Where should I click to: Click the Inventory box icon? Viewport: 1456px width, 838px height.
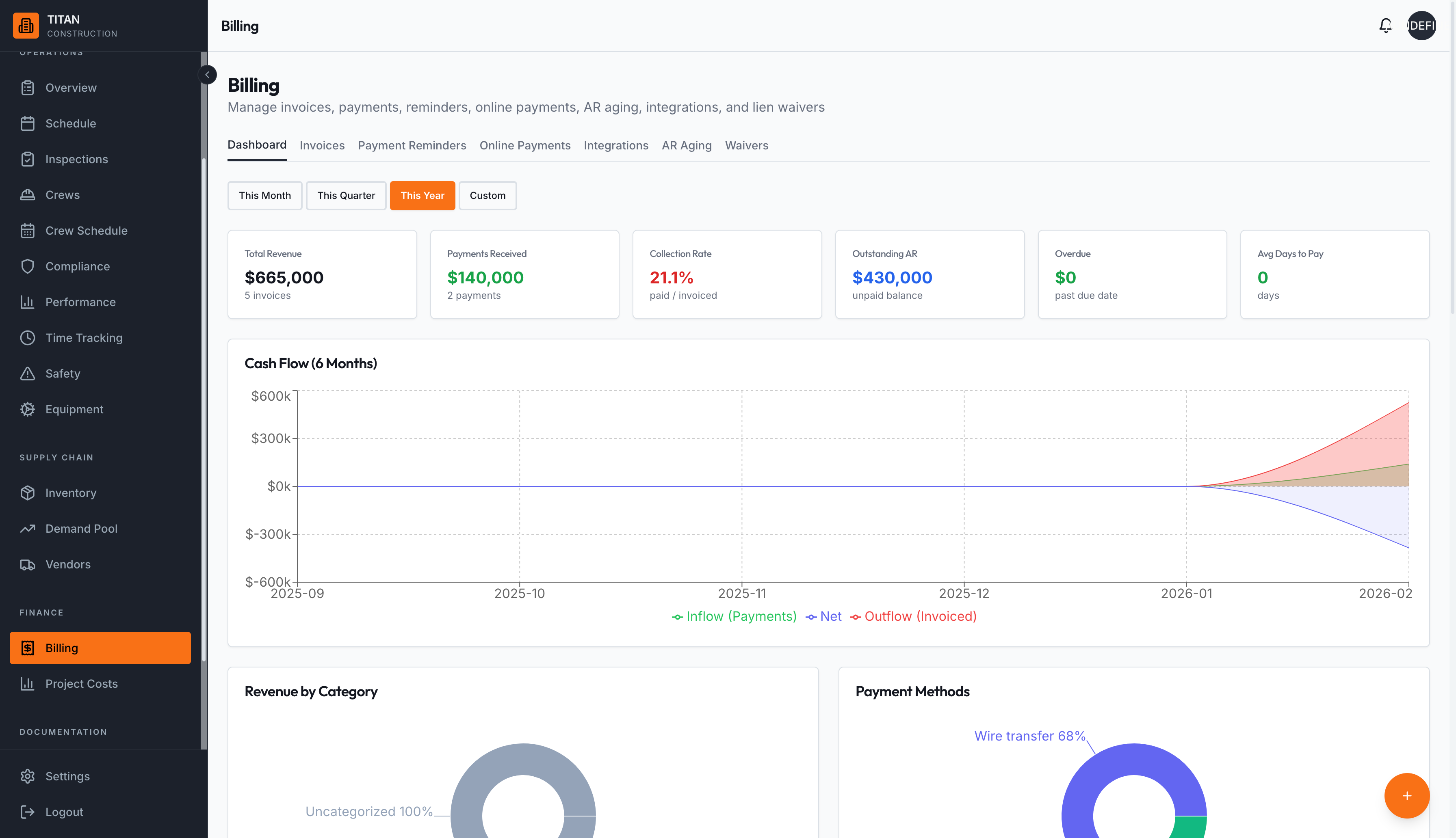28,493
